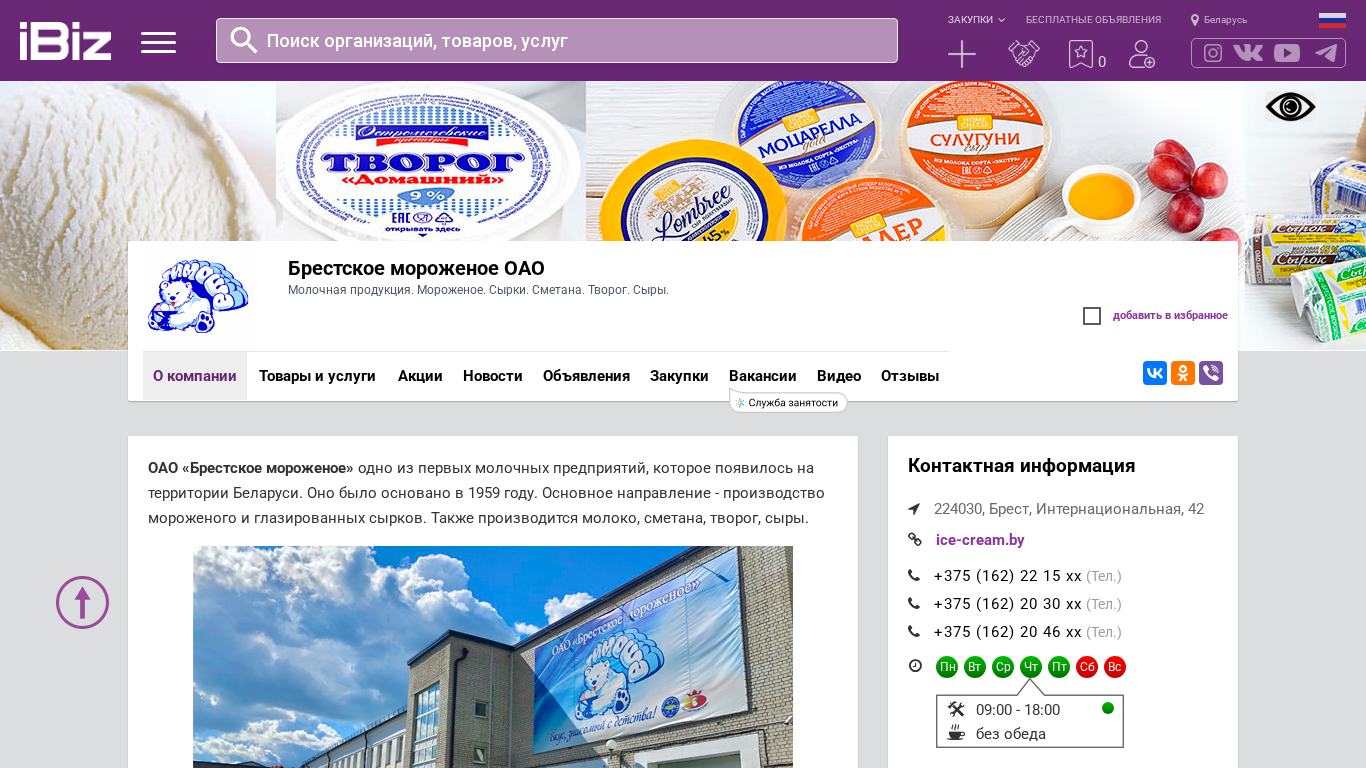The height and width of the screenshot is (768, 1366).
Task: Select the Сб weekday circle
Action: tap(1087, 667)
